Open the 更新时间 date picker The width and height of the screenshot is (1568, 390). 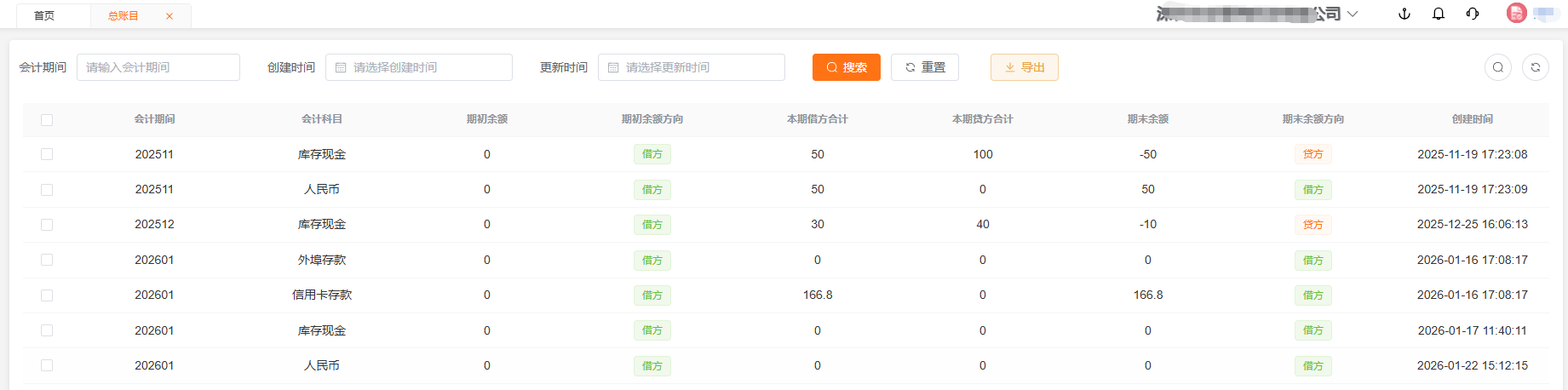coord(698,67)
